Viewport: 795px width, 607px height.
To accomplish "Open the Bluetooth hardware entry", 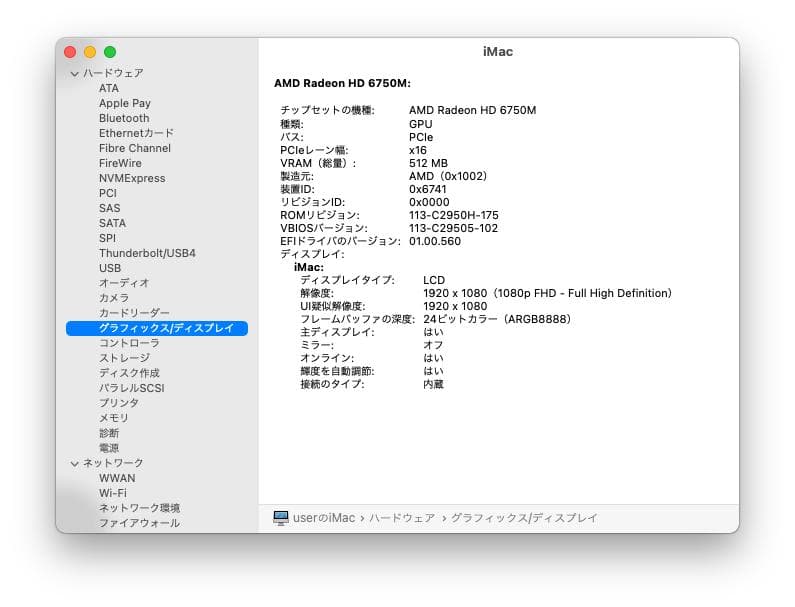I will coord(124,118).
